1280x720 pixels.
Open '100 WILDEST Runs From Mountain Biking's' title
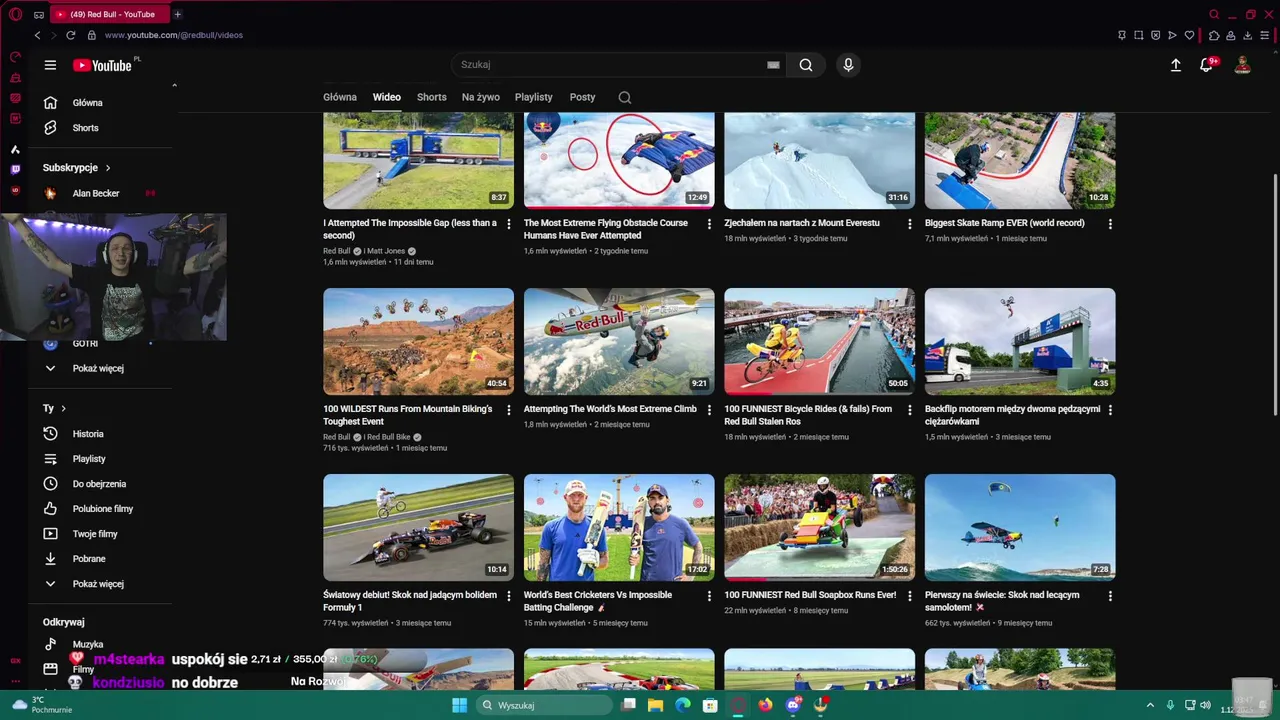tap(408, 415)
